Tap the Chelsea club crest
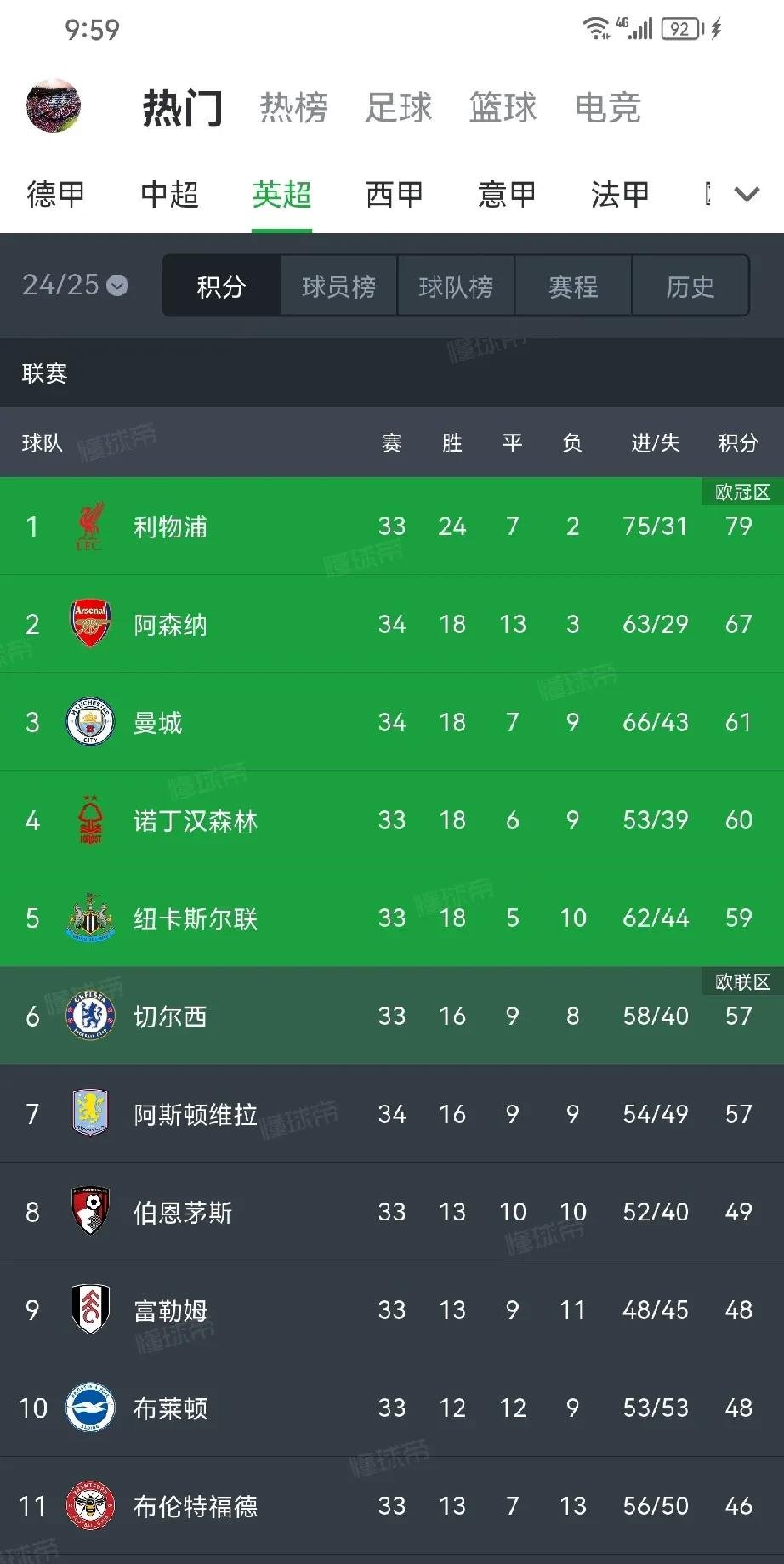This screenshot has width=784, height=1564. point(90,1015)
